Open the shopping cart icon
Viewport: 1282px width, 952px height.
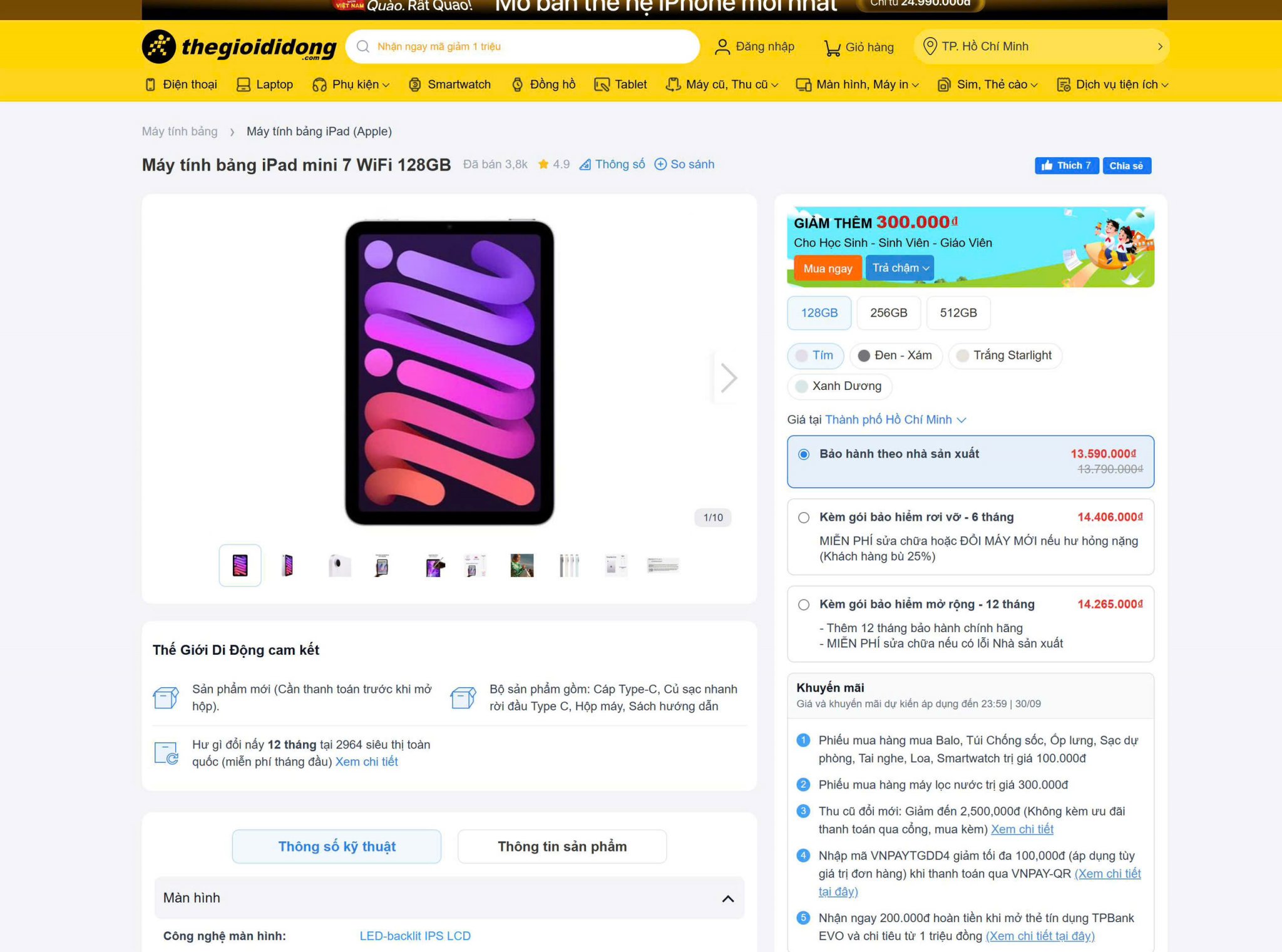click(x=832, y=48)
